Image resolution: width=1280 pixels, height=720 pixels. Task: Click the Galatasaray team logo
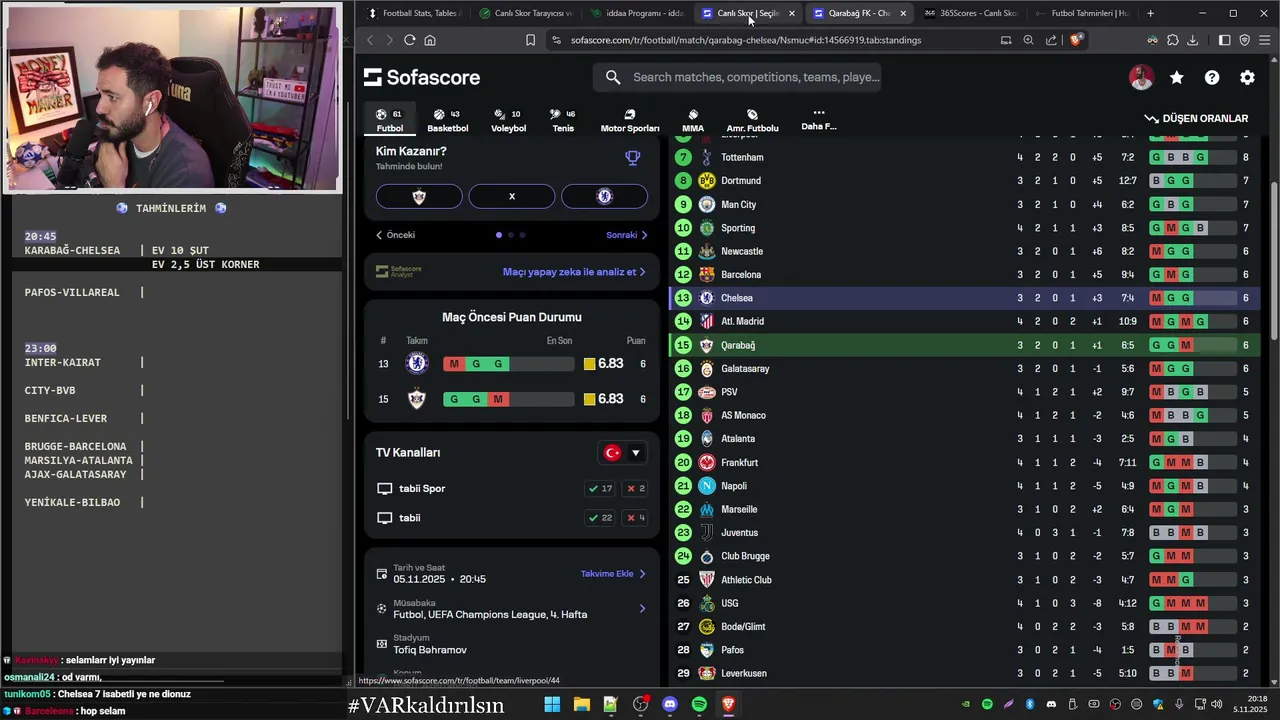tap(707, 369)
